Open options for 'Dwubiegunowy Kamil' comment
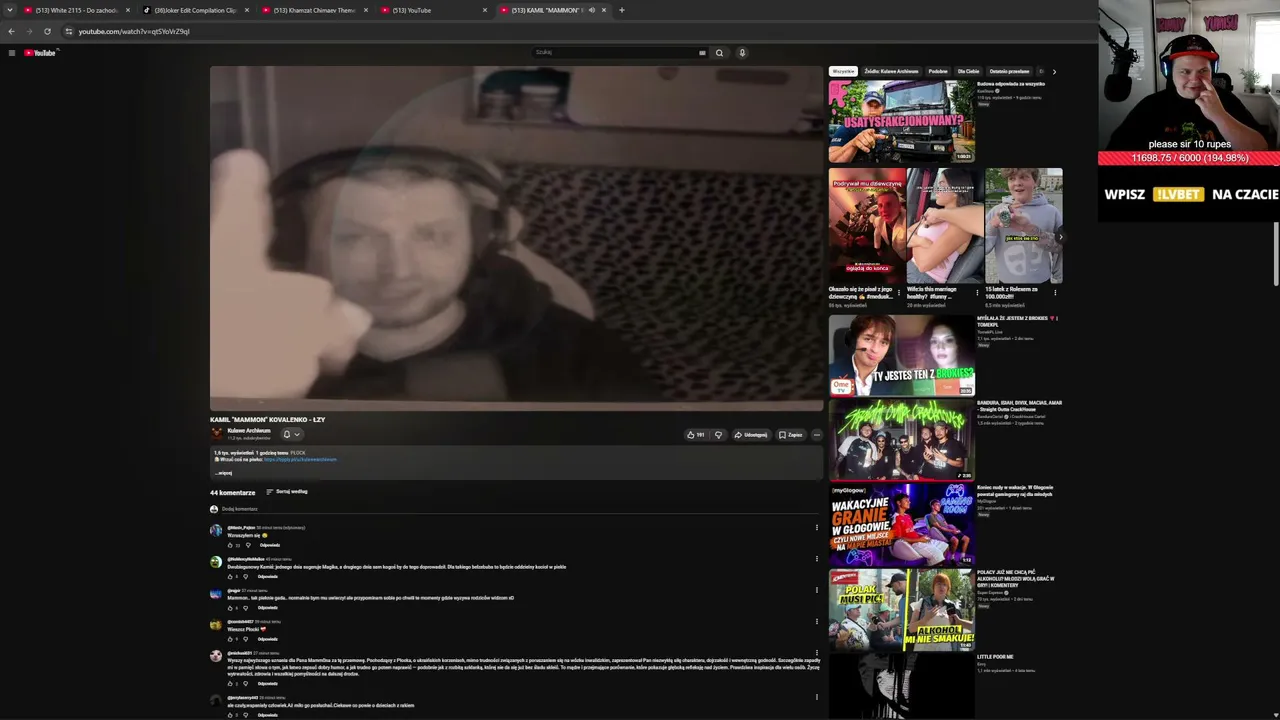Image resolution: width=1280 pixels, height=720 pixels. (816, 559)
